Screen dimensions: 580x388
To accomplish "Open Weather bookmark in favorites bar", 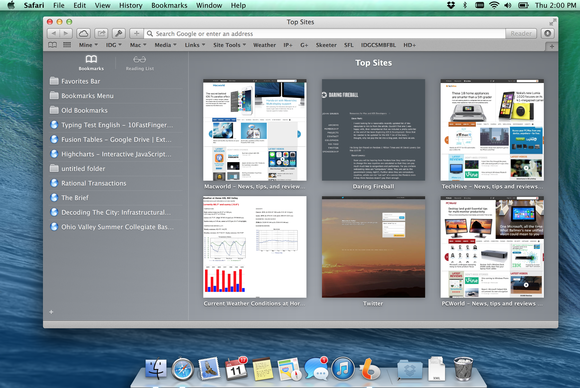I will tap(264, 45).
